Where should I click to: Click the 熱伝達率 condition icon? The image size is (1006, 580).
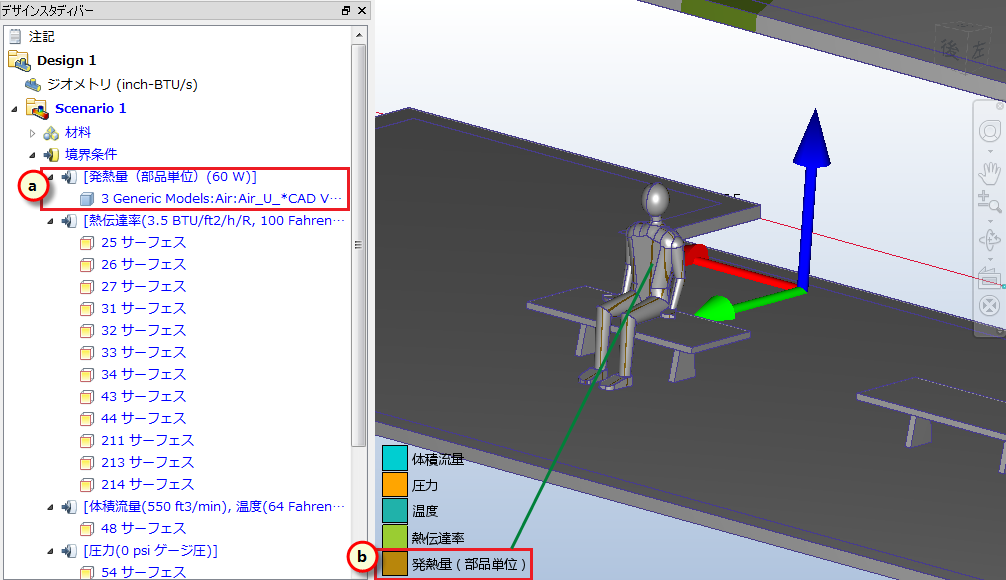point(69,221)
